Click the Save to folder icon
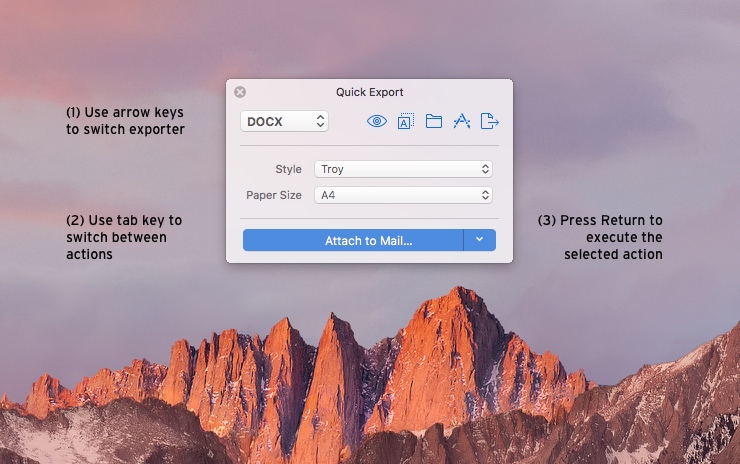The image size is (740, 464). tap(434, 121)
